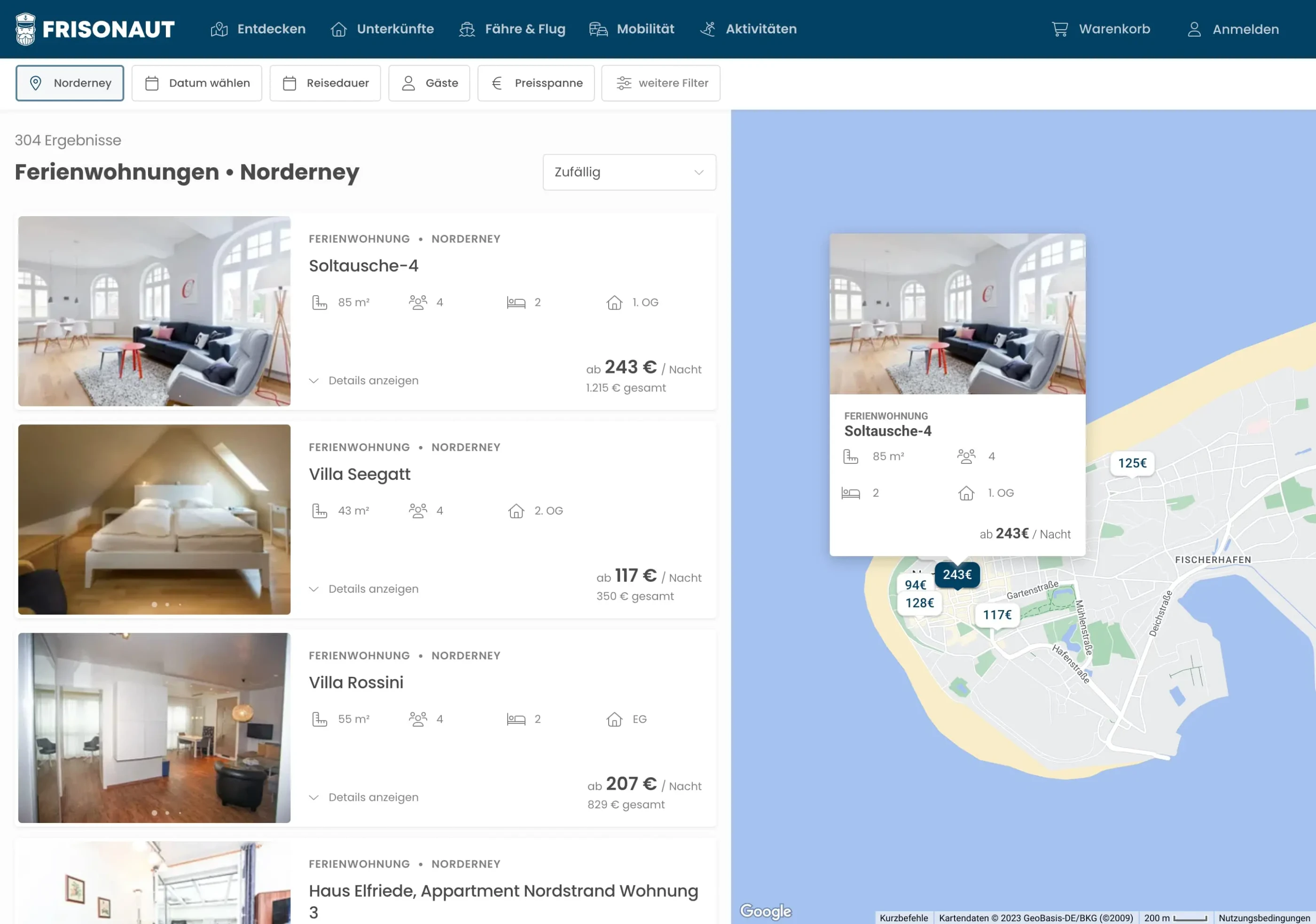Expand Details anzeigen for Soltausche-4
This screenshot has width=1316, height=924.
[364, 381]
